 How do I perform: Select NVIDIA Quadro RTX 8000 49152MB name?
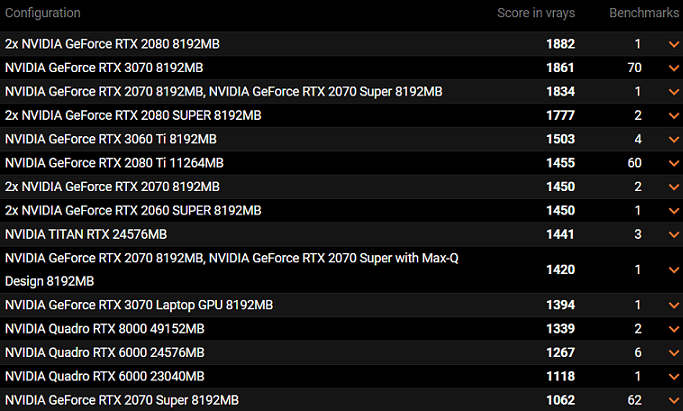click(x=105, y=329)
